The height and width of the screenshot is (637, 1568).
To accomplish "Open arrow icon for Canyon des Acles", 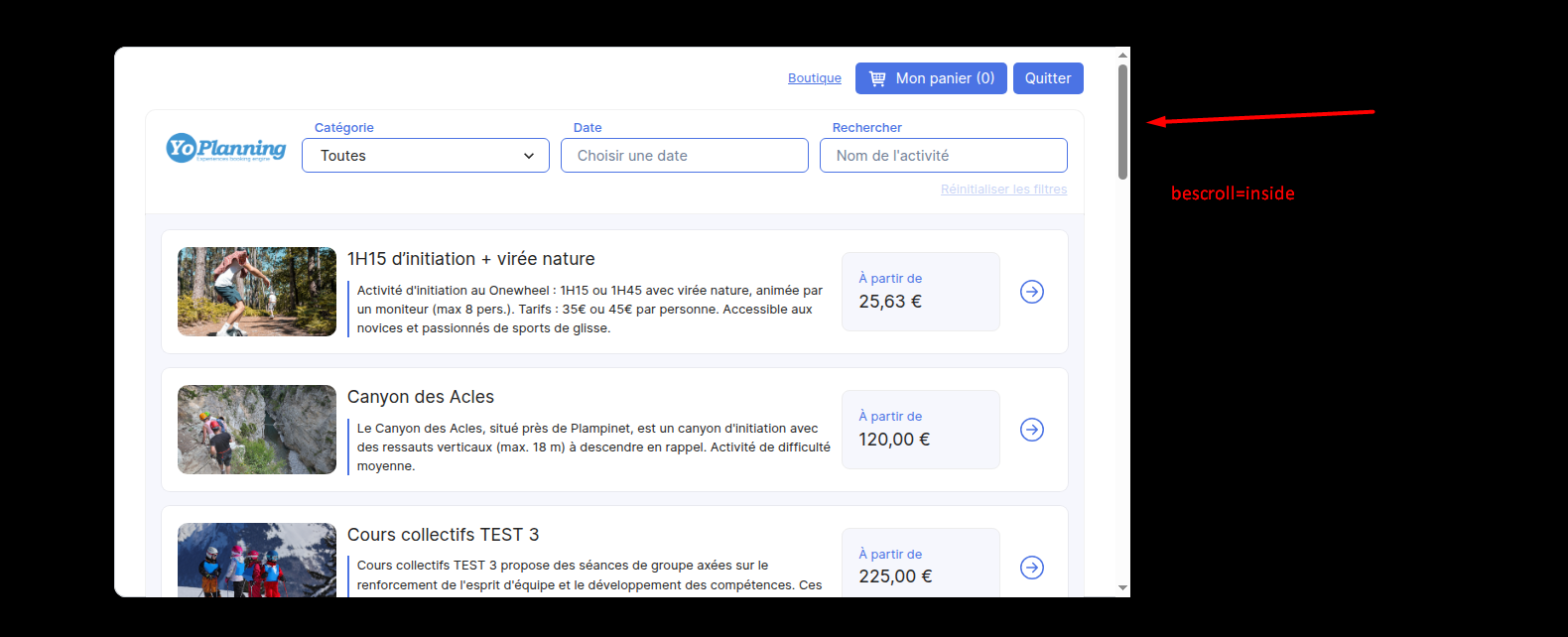I will coord(1032,430).
